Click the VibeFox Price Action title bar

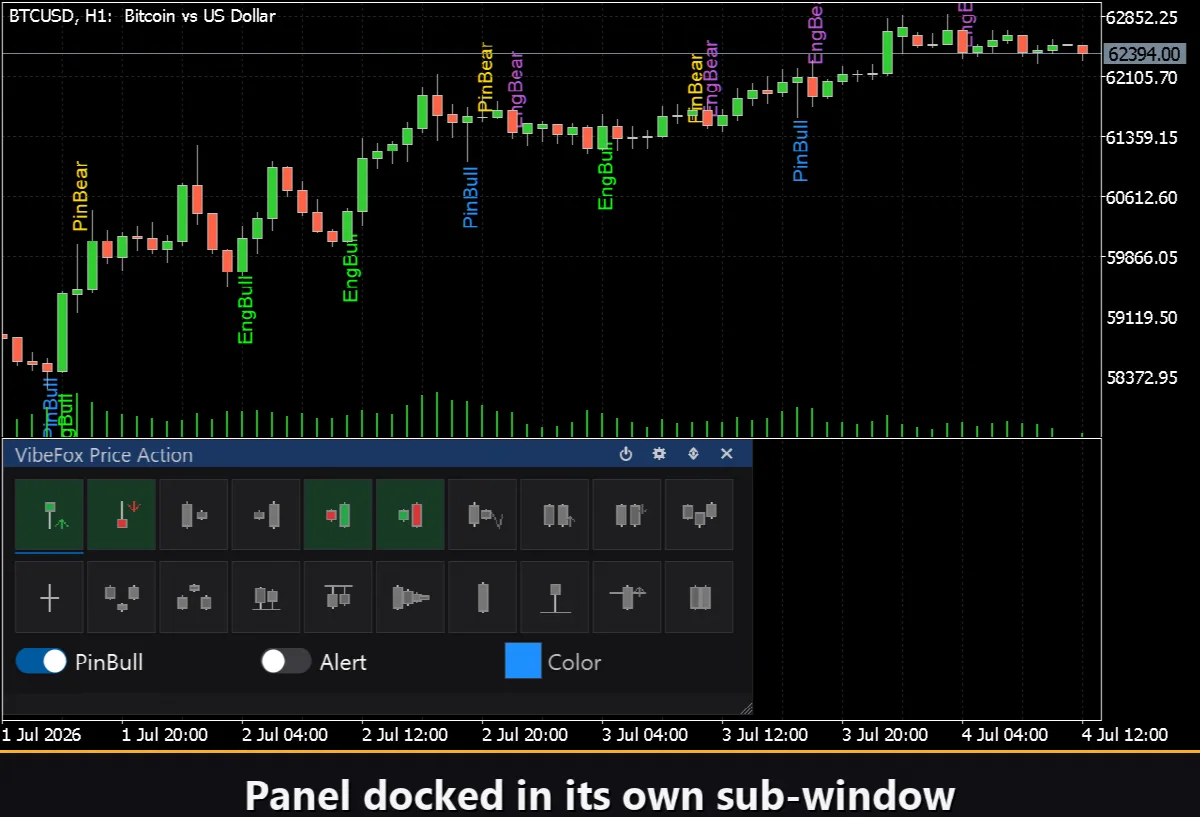(x=377, y=454)
